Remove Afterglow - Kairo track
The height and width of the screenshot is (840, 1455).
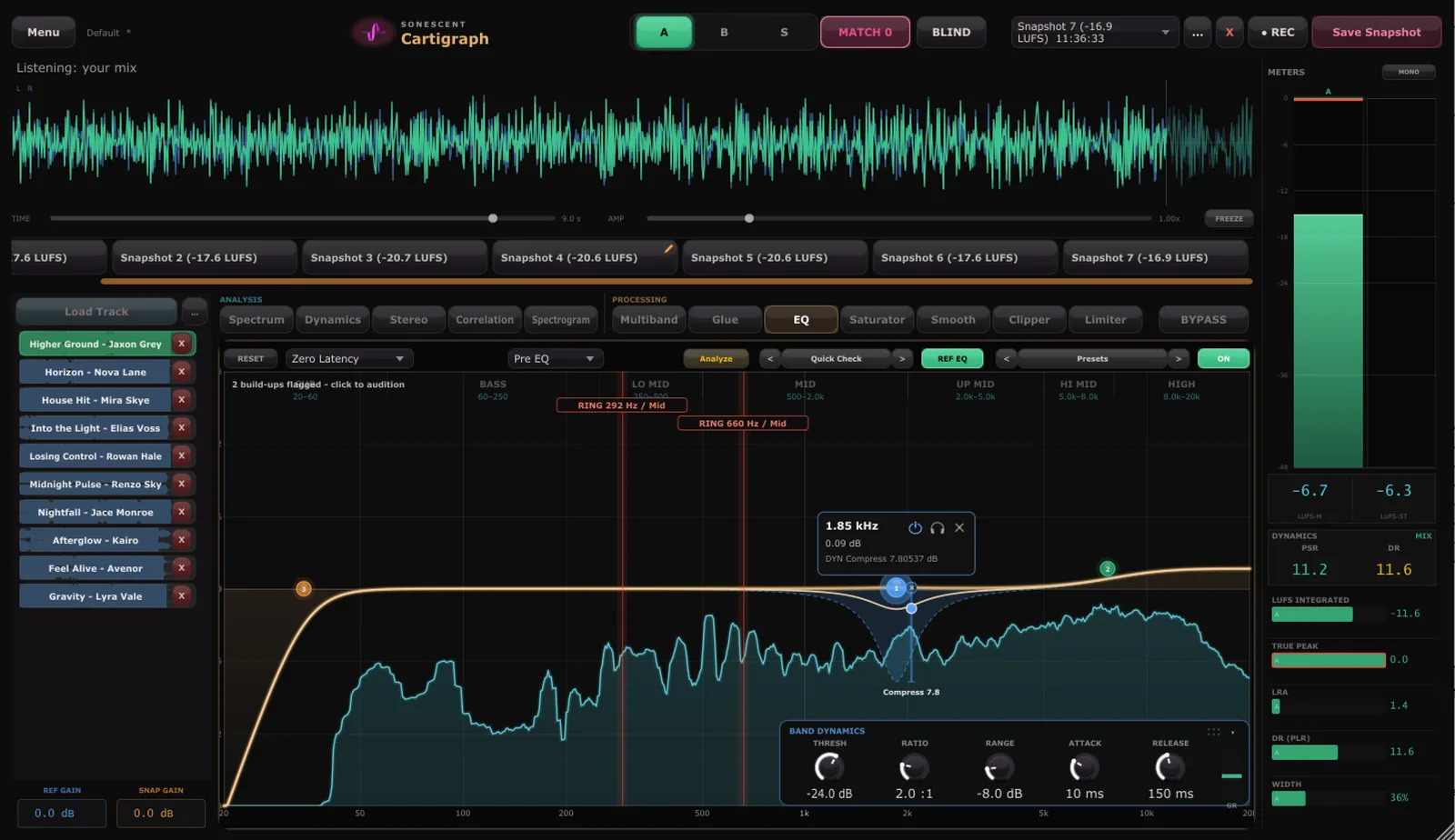coord(182,540)
